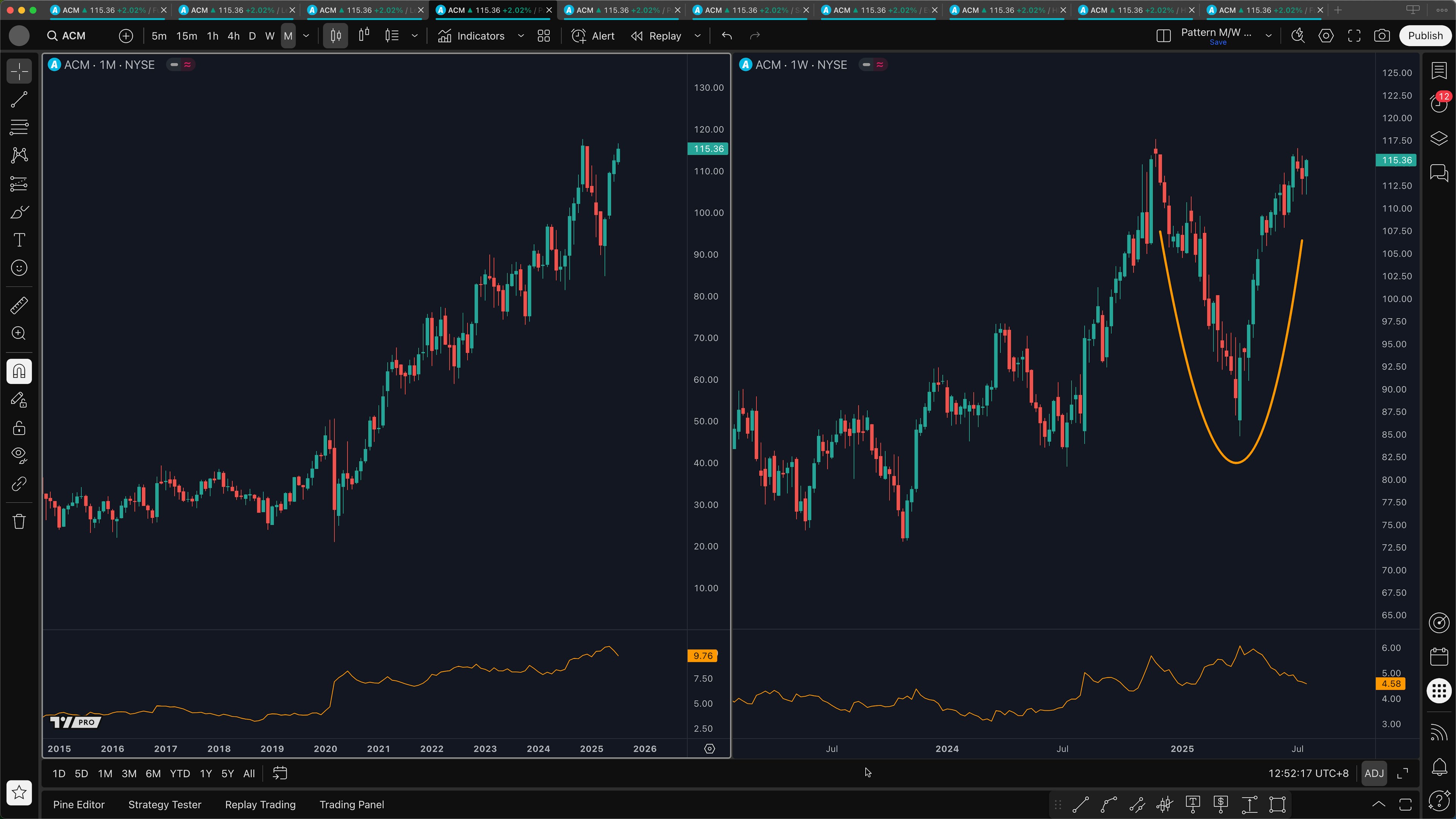
Task: Select the trend line drawing tool
Action: 19,99
